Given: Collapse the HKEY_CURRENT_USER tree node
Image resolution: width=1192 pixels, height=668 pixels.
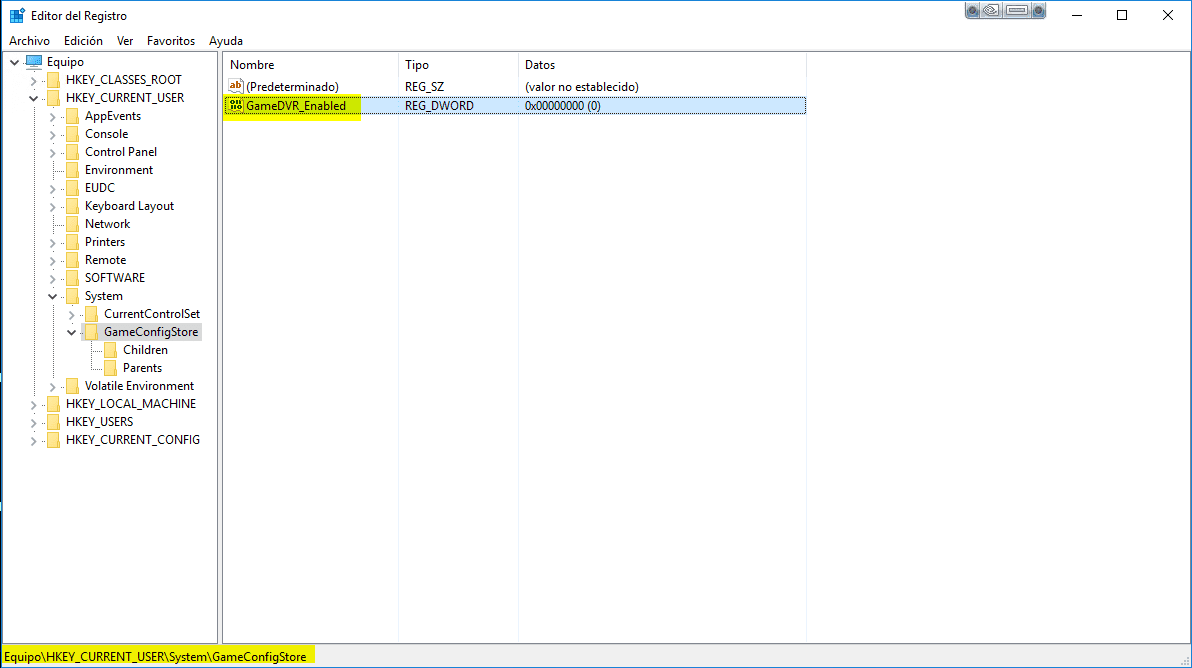Looking at the screenshot, I should point(34,98).
